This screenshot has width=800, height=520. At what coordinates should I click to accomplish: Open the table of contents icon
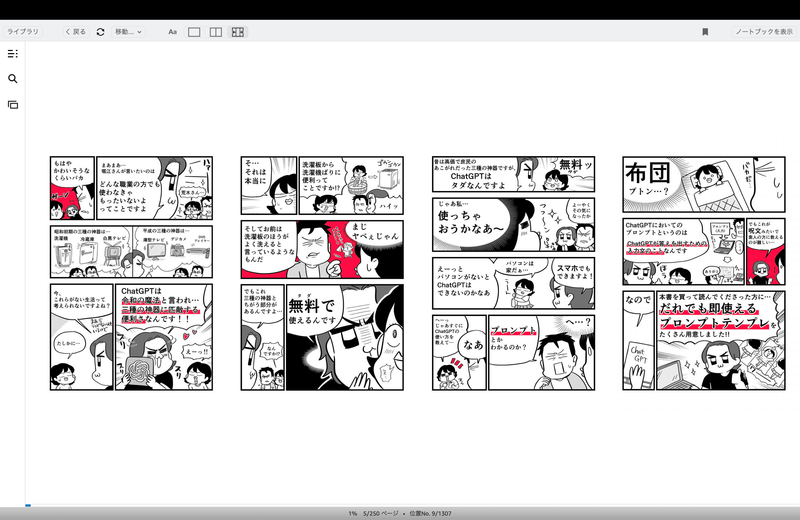(13, 54)
